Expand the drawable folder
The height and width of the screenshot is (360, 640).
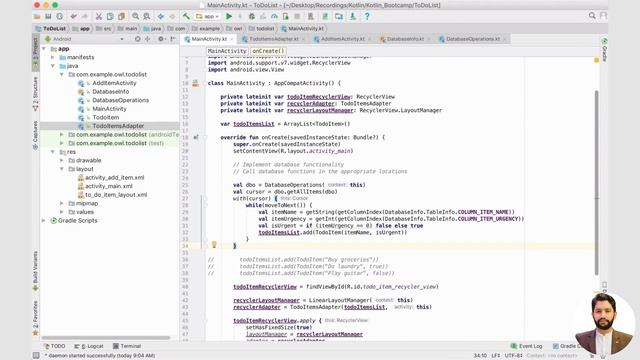tap(62, 160)
